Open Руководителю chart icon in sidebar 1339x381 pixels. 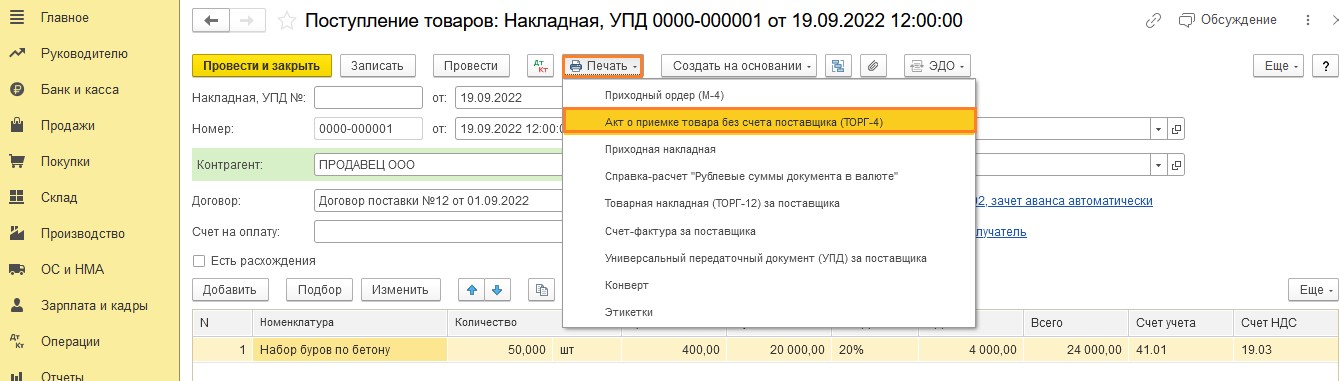[x=17, y=53]
